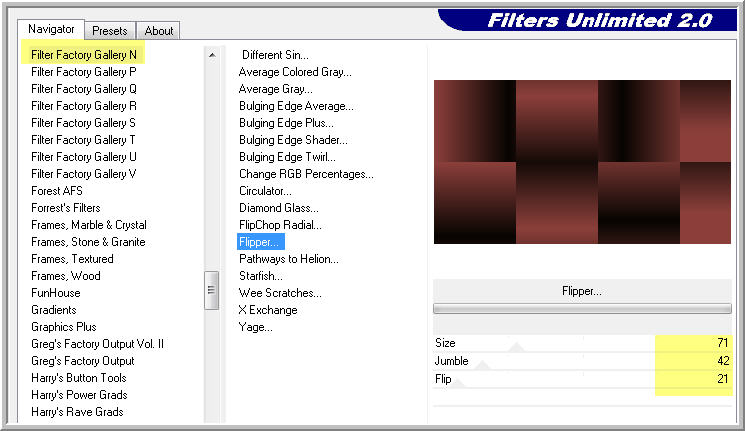Viewport: 745px width, 431px height.
Task: Select Frames, Marble & Crystal category
Action: [x=89, y=225]
